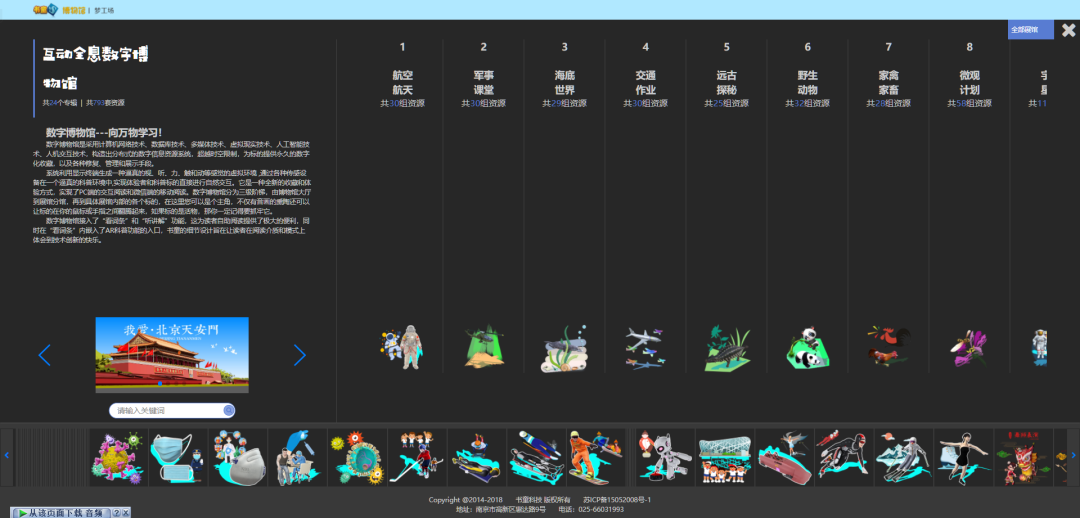Click the 数字博物馆---向万物学习! heading
Image resolution: width=1080 pixels, height=518 pixels.
[104, 132]
